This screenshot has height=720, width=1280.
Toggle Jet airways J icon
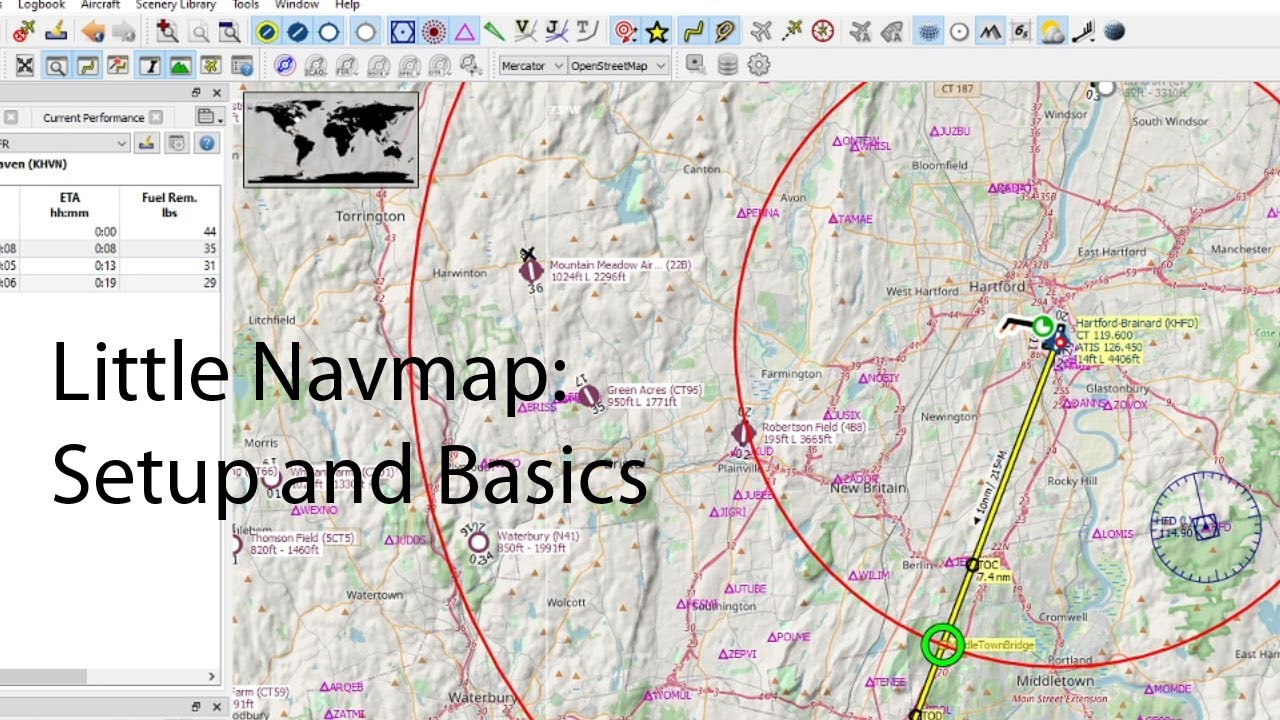[557, 32]
